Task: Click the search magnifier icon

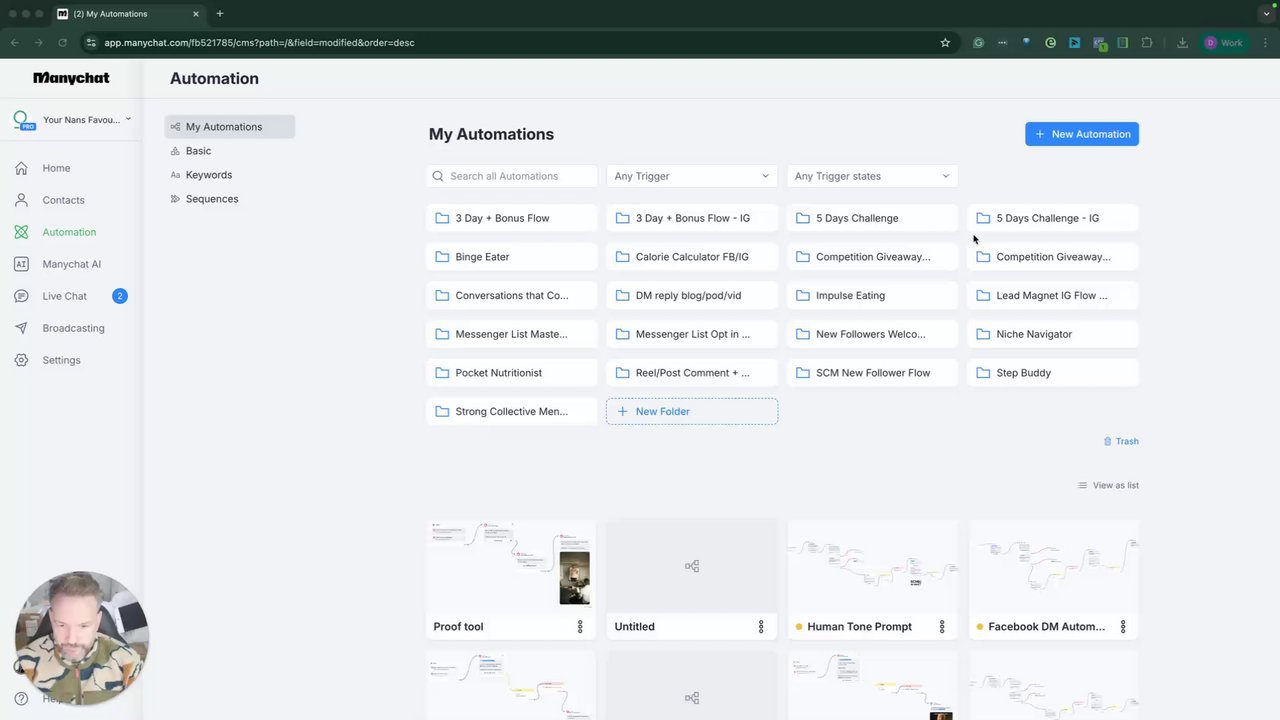Action: [438, 176]
